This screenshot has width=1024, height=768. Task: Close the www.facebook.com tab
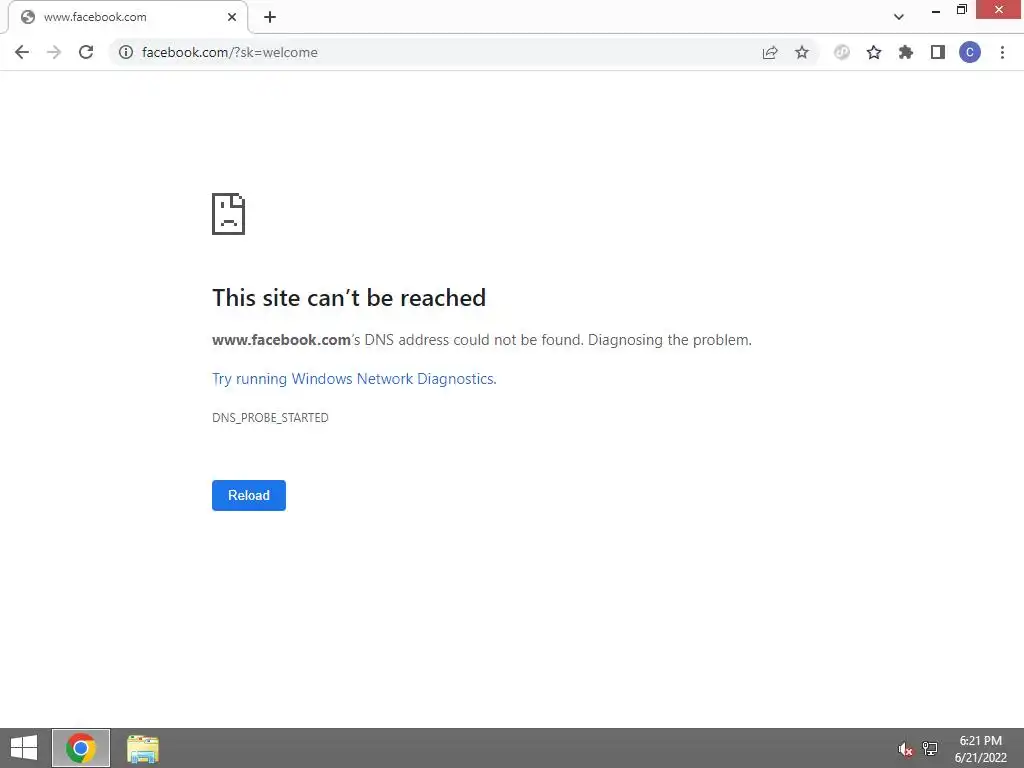[232, 17]
